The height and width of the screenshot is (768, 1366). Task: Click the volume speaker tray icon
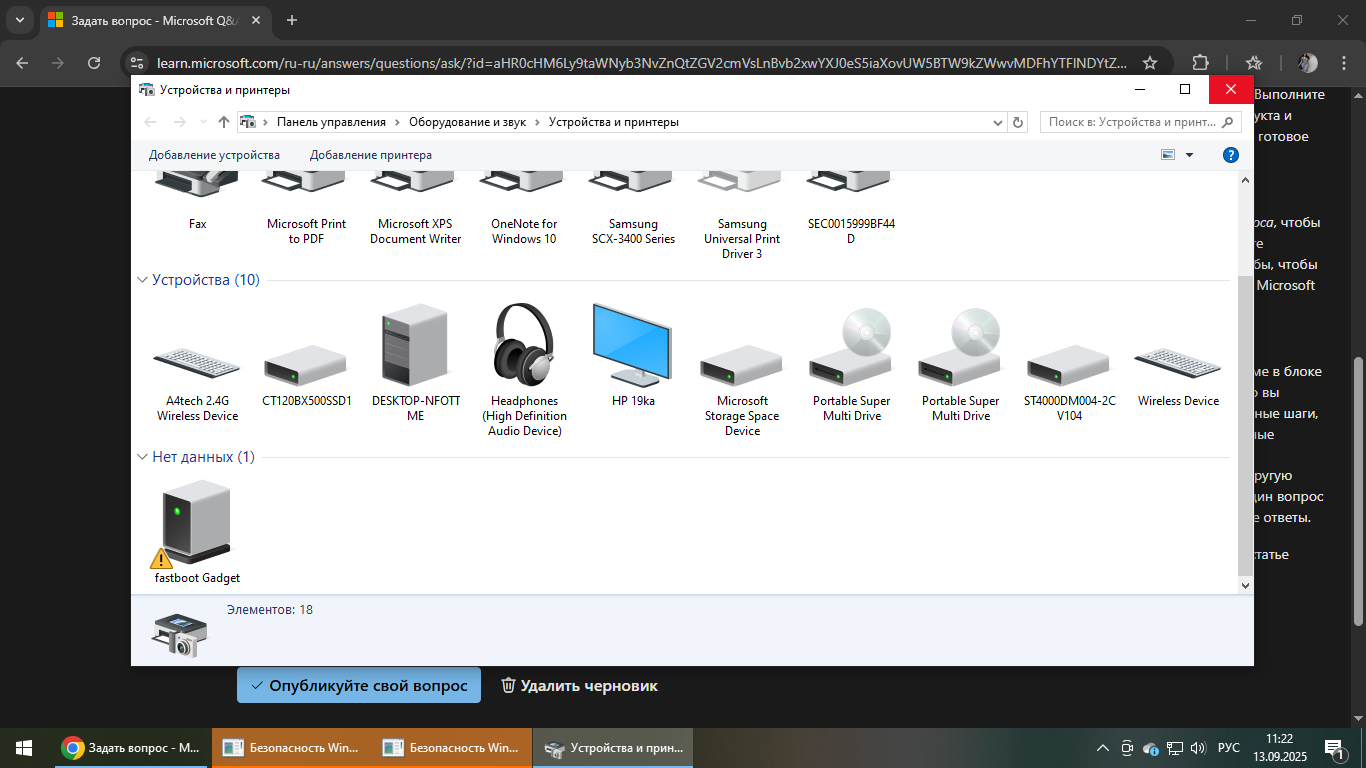pyautogui.click(x=1198, y=748)
